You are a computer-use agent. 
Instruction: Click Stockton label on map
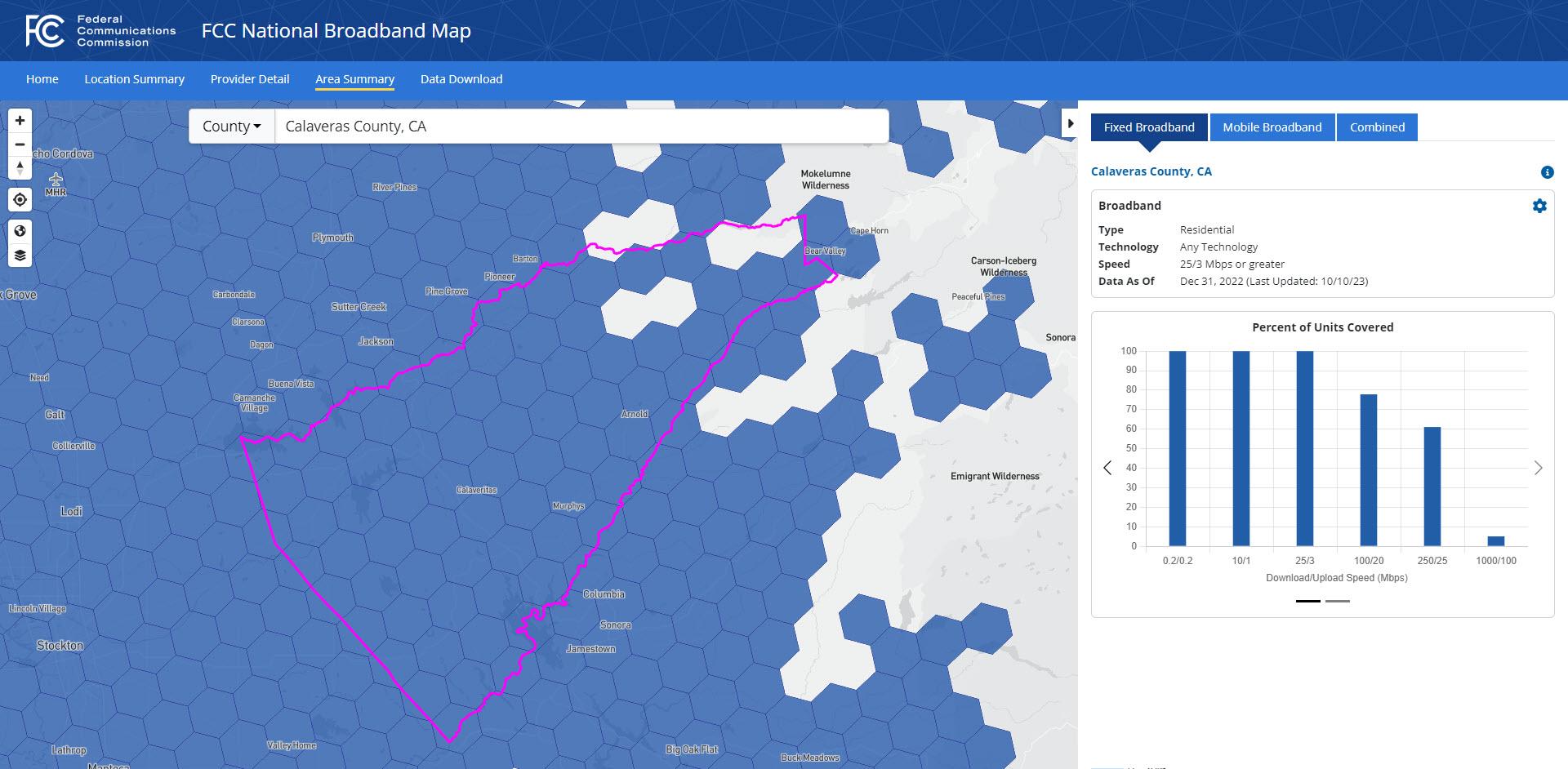60,646
